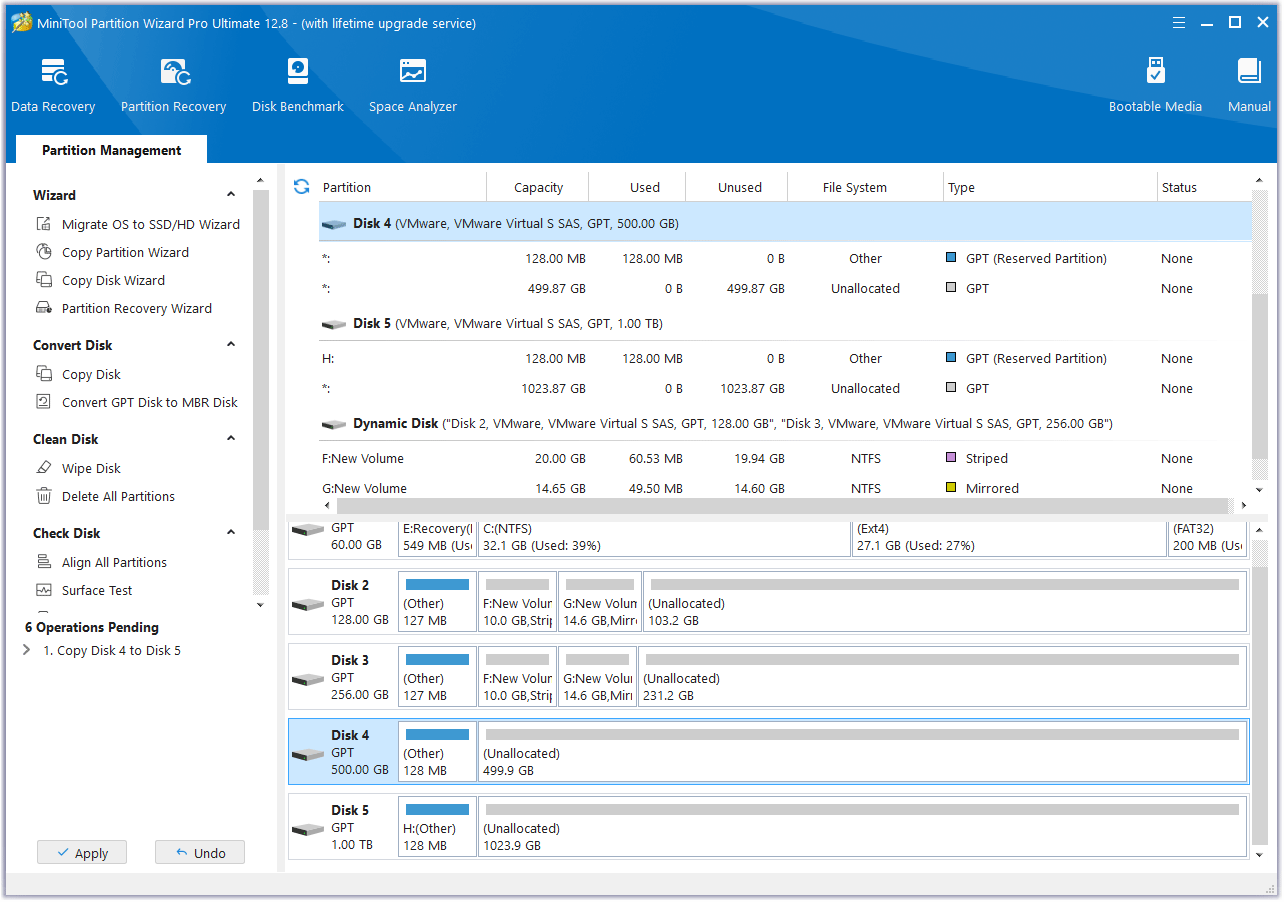1284x902 pixels.
Task: Open Migrate OS to SSD/HD Wizard link
Action: point(151,224)
